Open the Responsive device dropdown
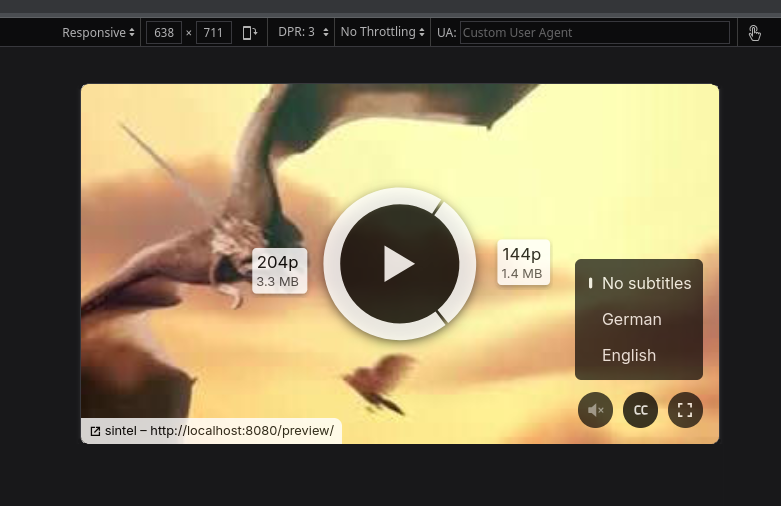Screen dimensions: 781x506 point(98,32)
